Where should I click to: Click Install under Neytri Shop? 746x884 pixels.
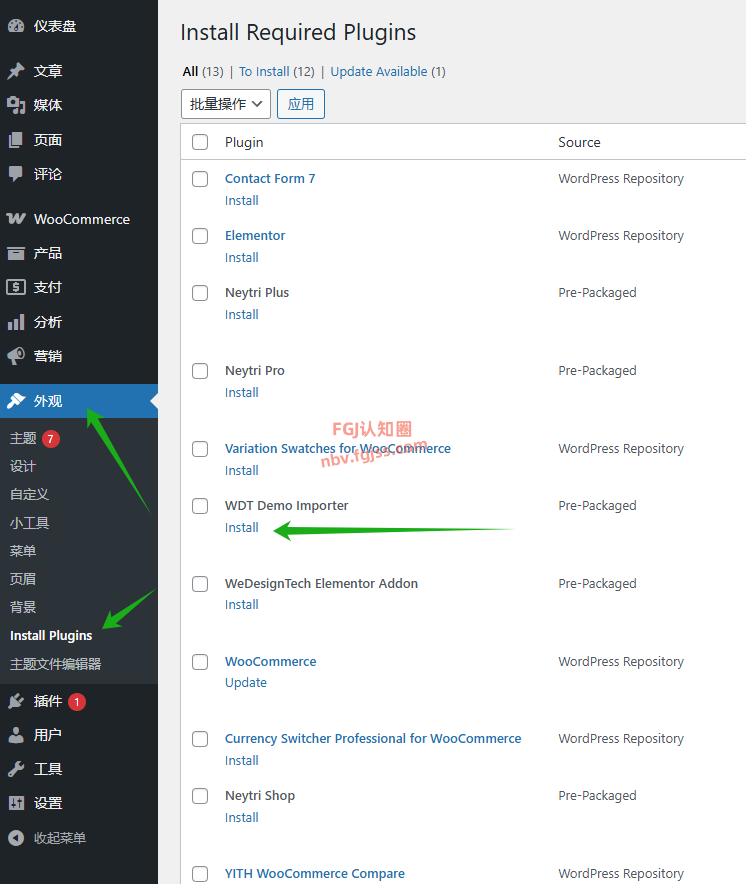tap(241, 817)
